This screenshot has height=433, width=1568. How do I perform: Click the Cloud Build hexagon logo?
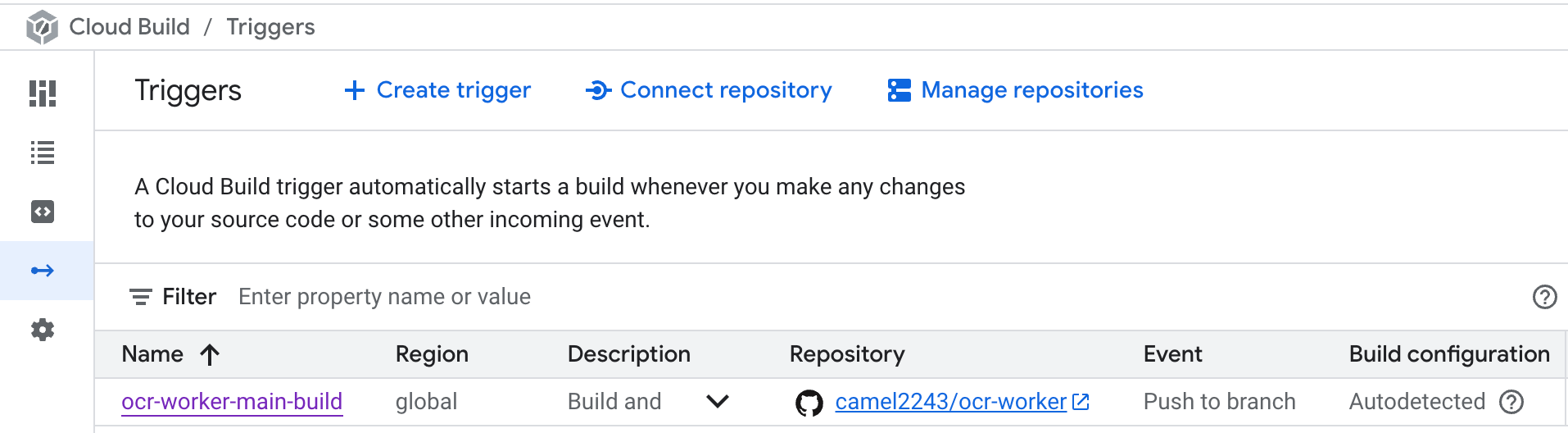coord(42,27)
